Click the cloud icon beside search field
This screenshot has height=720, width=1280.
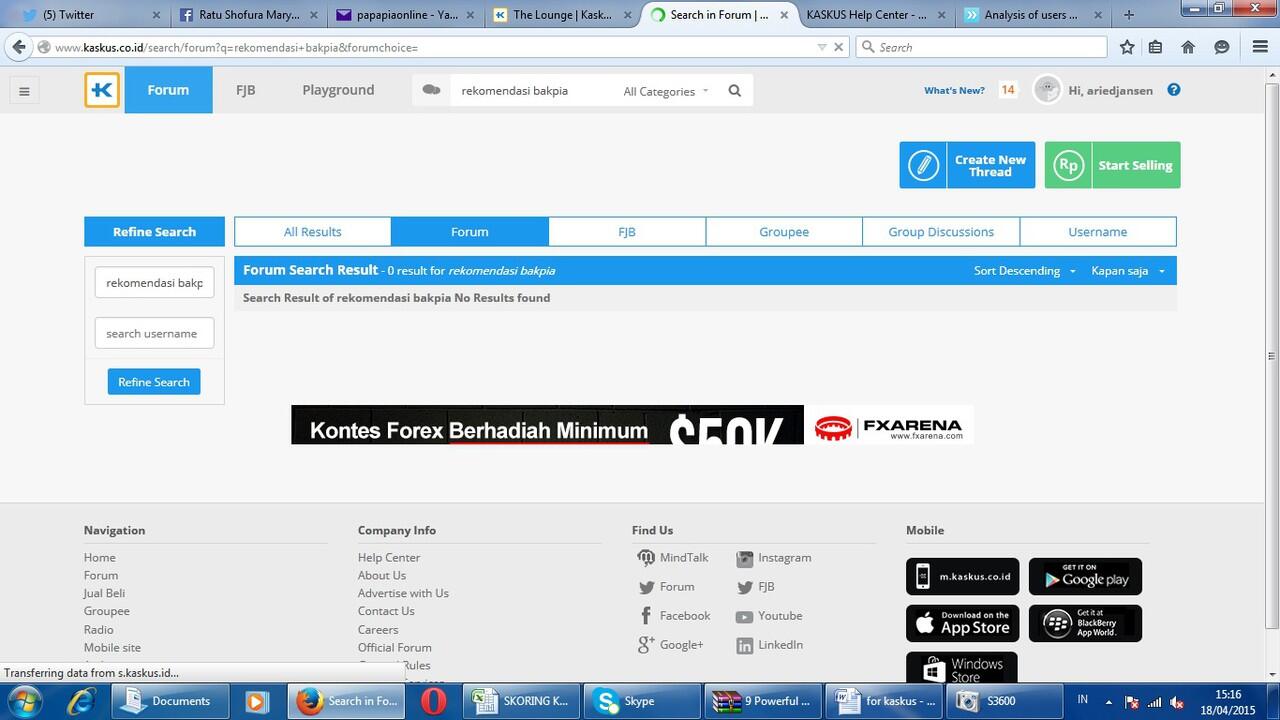[x=431, y=90]
